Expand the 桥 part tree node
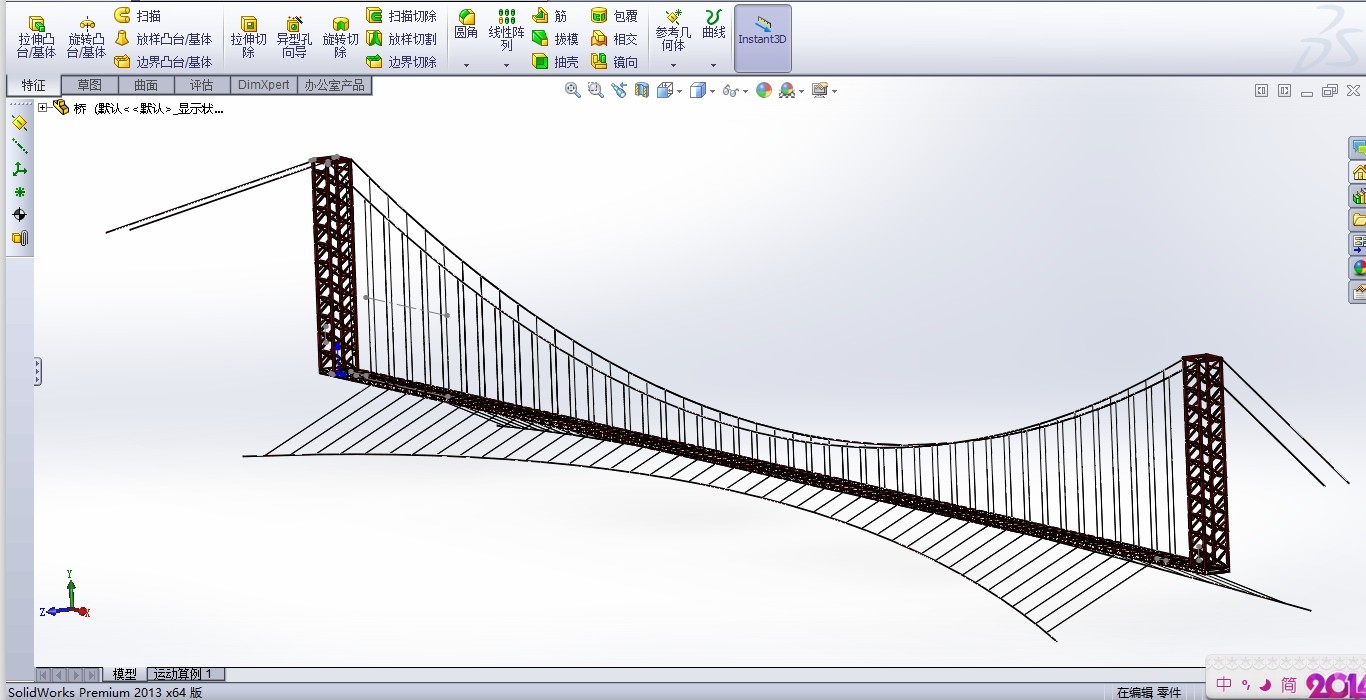 point(43,108)
